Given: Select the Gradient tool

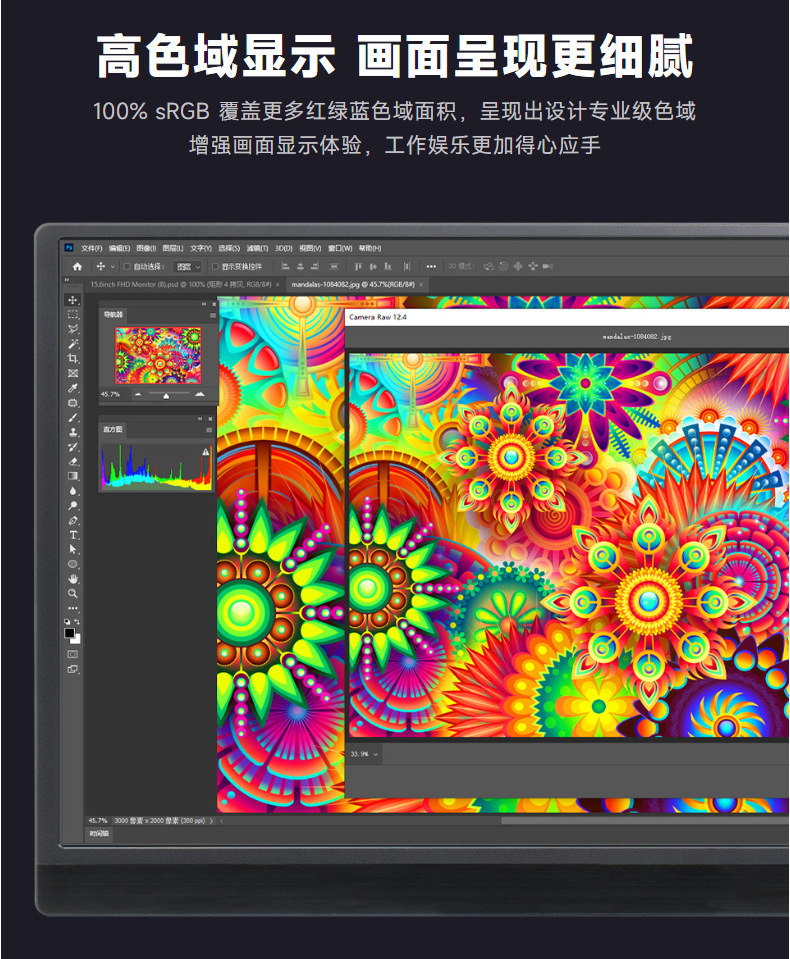Looking at the screenshot, I should coord(73,476).
